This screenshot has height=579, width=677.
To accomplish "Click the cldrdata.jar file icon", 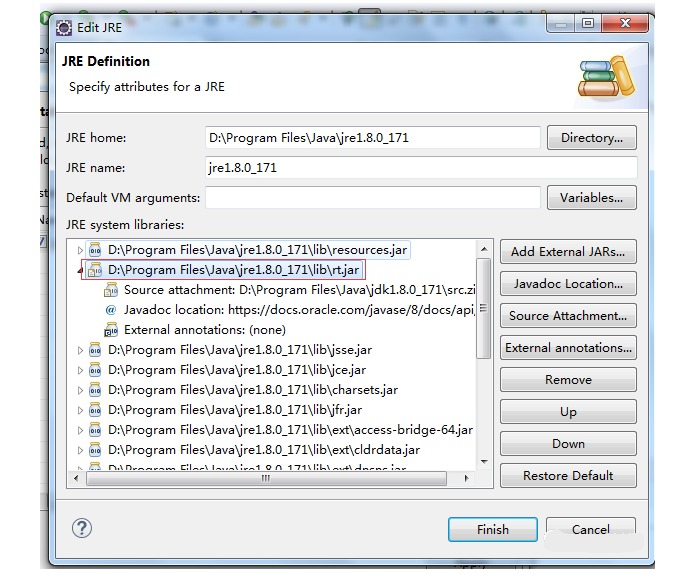I will (x=95, y=449).
